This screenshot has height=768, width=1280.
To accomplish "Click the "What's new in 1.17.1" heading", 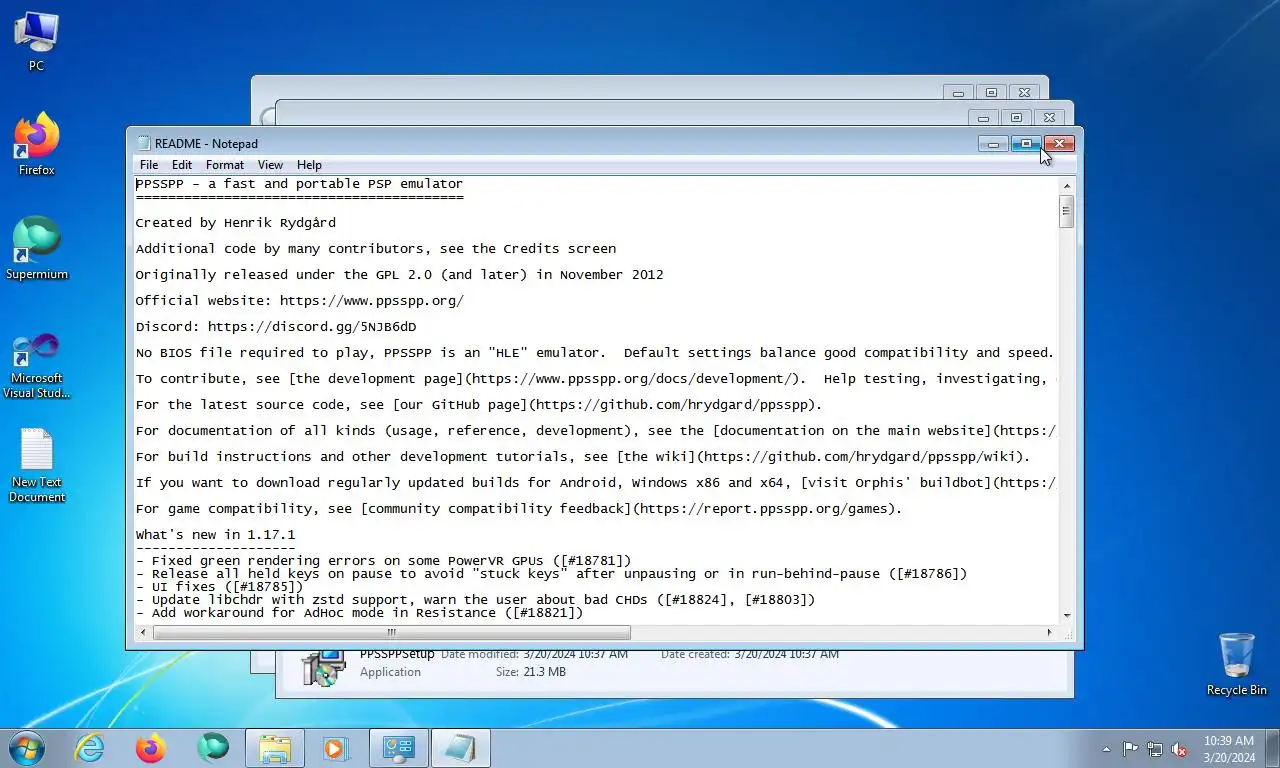I will [x=216, y=535].
